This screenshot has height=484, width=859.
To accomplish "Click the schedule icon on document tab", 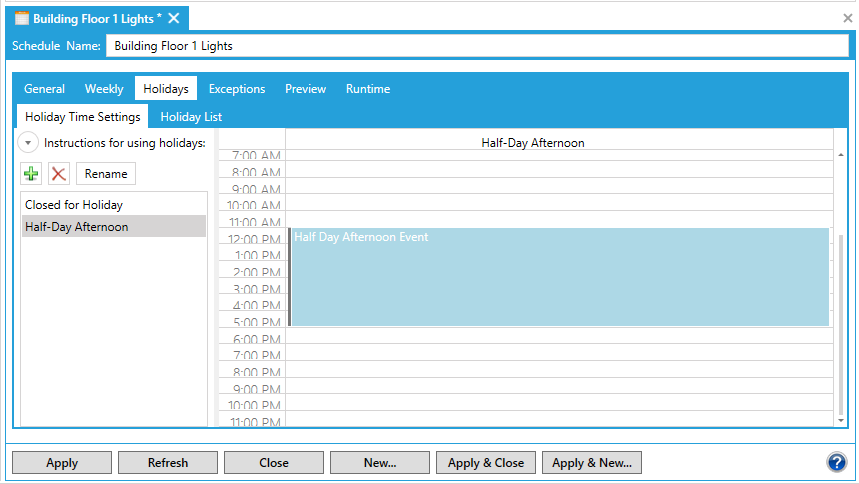I will [x=21, y=19].
